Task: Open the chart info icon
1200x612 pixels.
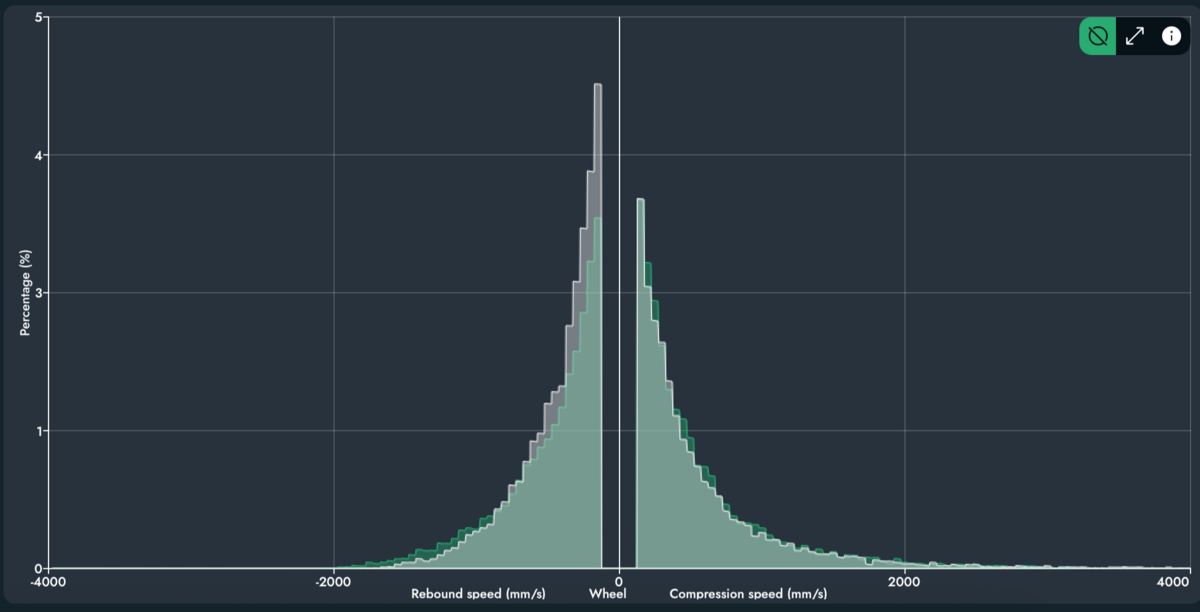Action: point(1171,36)
